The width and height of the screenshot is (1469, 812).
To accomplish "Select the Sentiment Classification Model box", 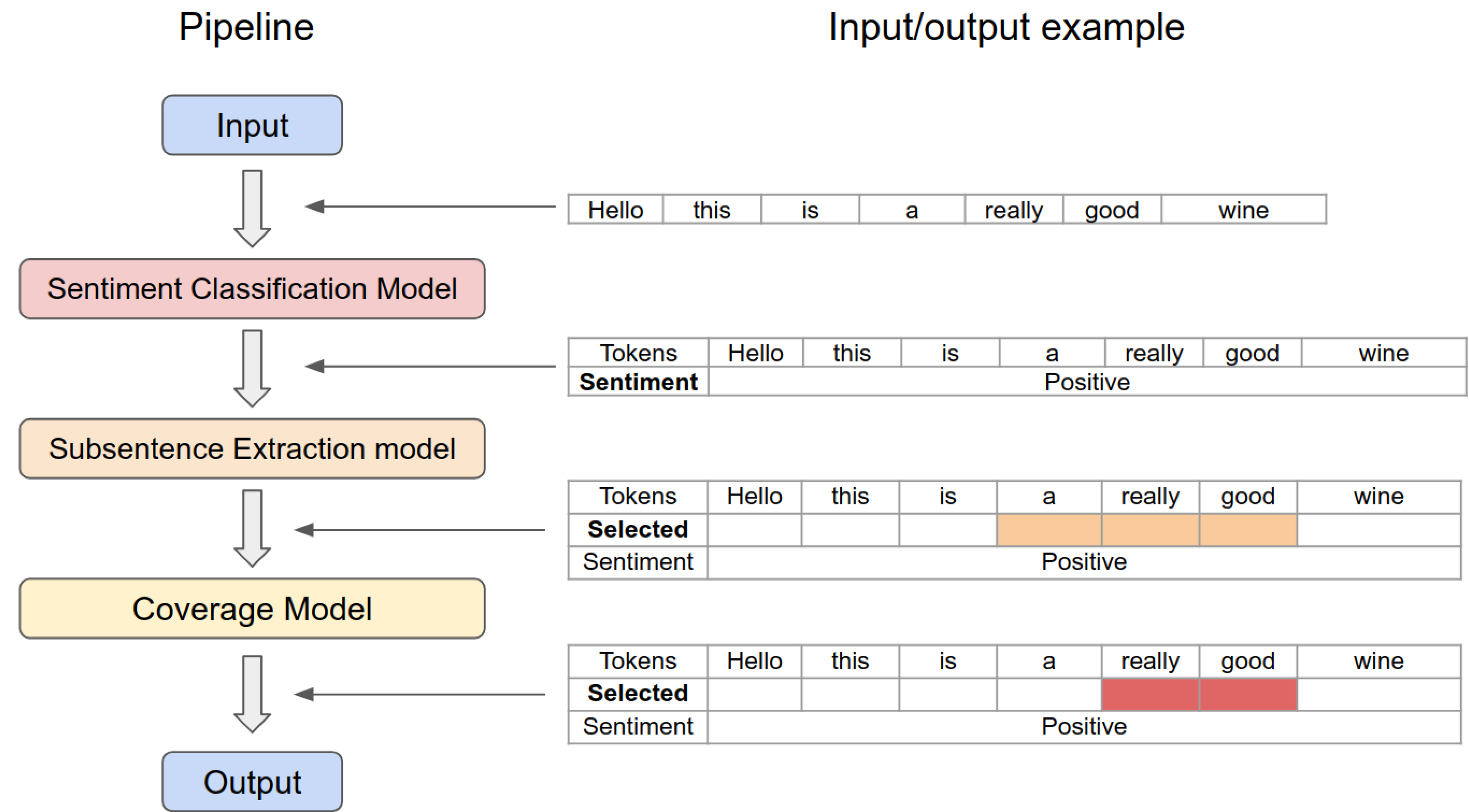I will click(x=252, y=289).
